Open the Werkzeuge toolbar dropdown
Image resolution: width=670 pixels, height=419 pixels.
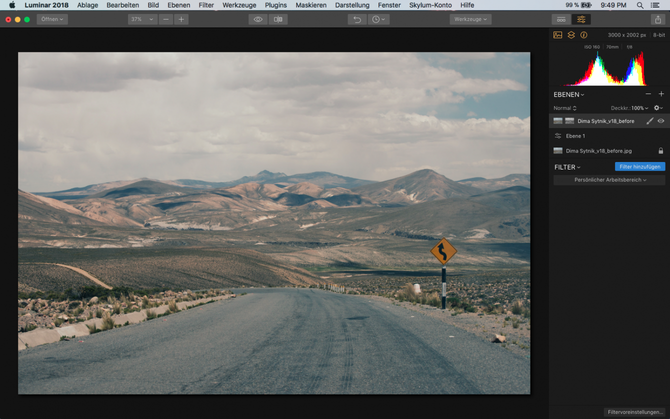click(470, 19)
